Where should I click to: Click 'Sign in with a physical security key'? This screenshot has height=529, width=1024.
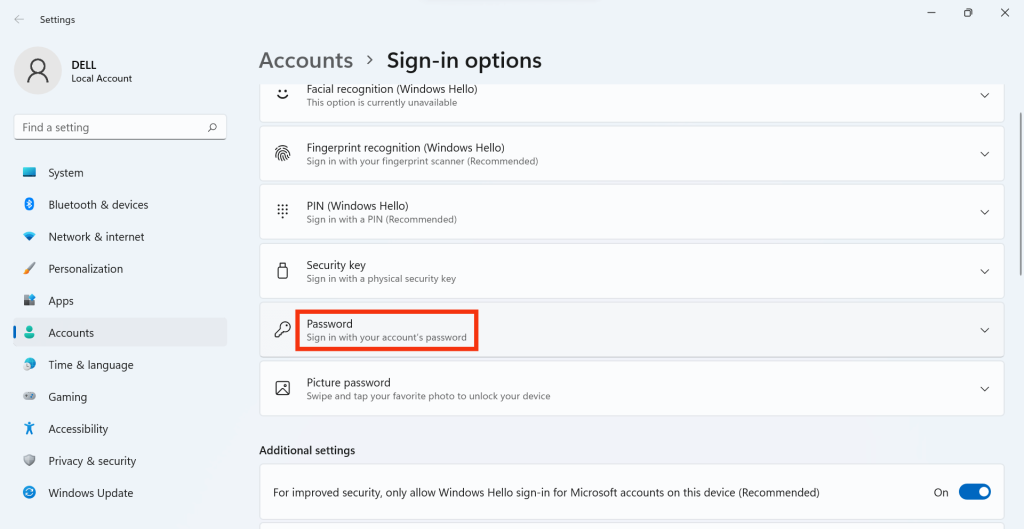click(x=381, y=279)
